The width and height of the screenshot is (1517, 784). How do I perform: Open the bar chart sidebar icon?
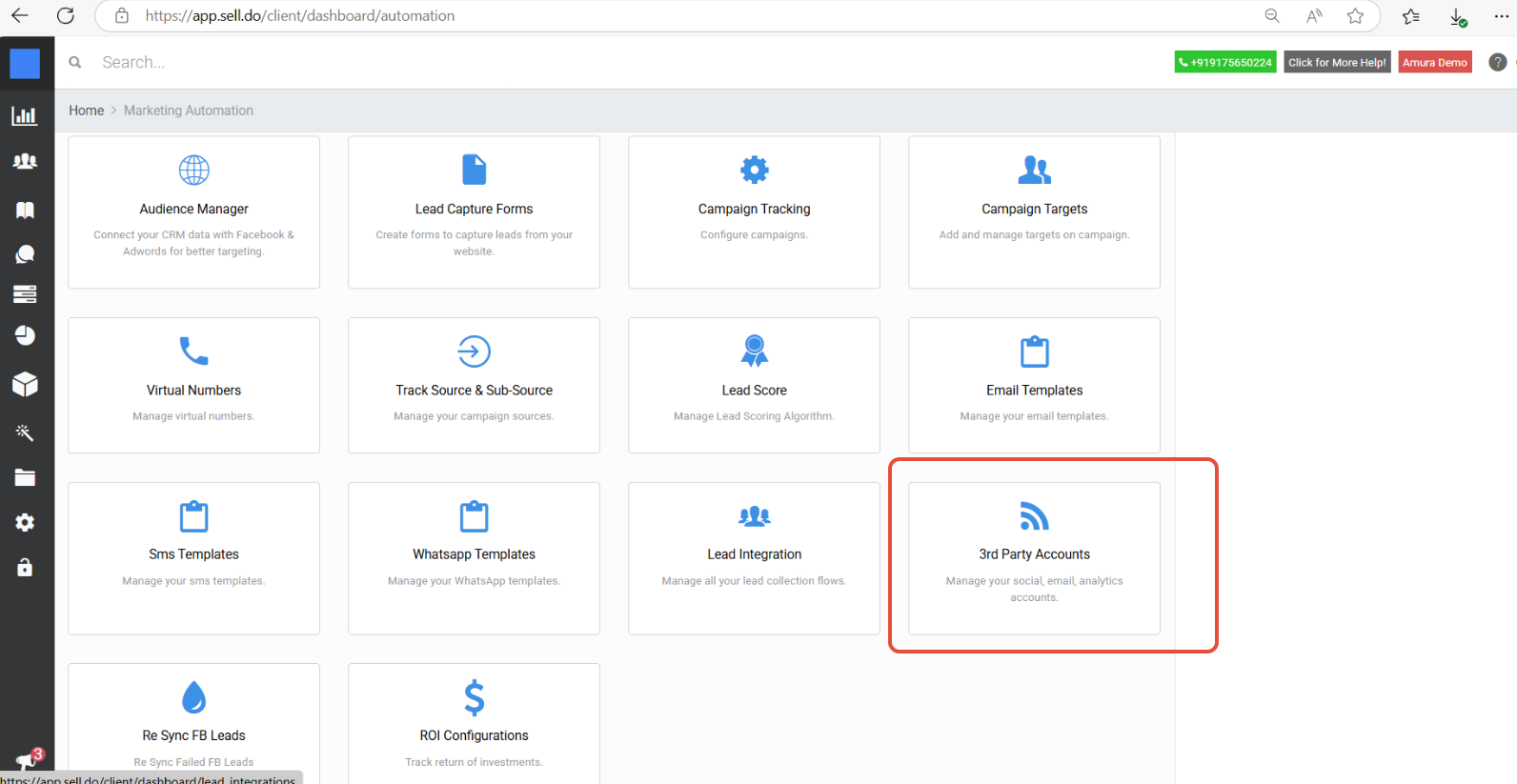tap(25, 115)
